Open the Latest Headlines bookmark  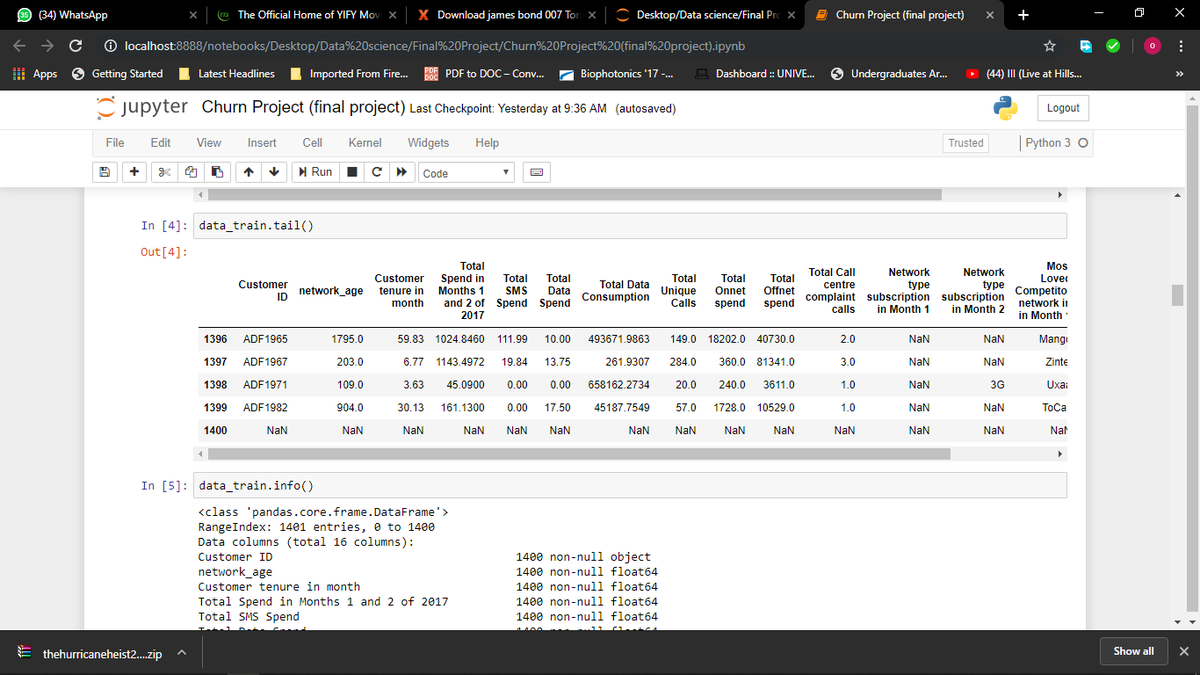[227, 74]
